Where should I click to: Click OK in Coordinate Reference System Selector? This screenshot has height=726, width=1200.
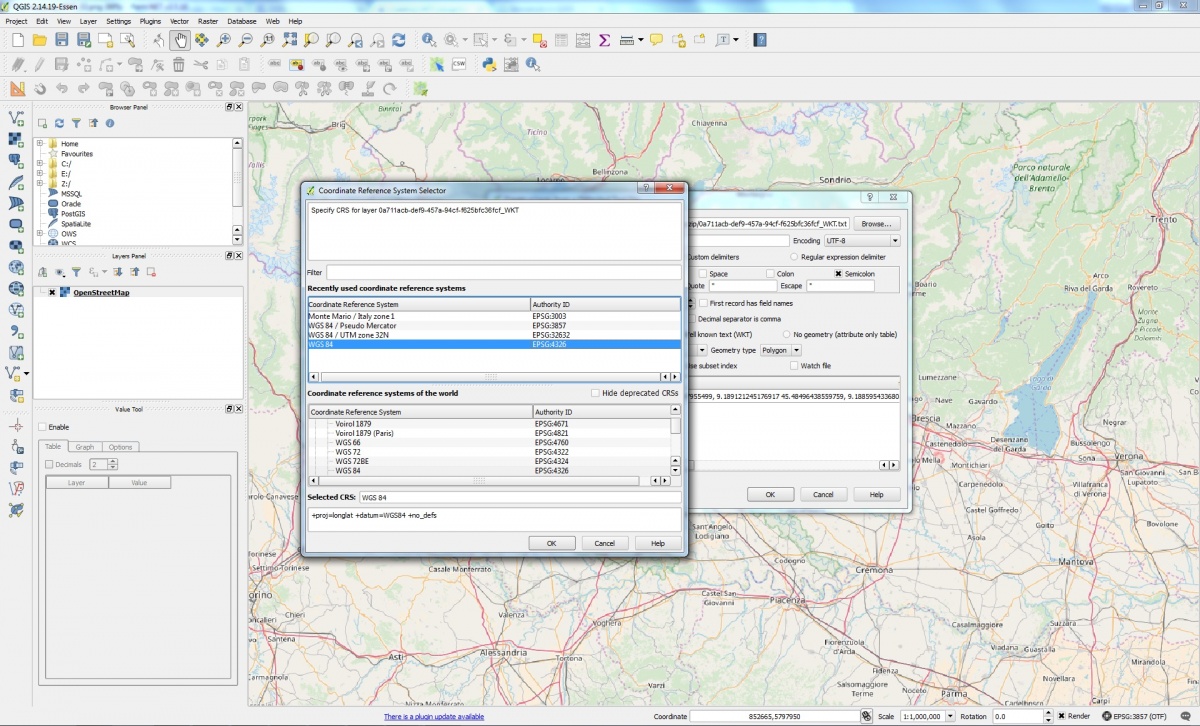[x=551, y=543]
